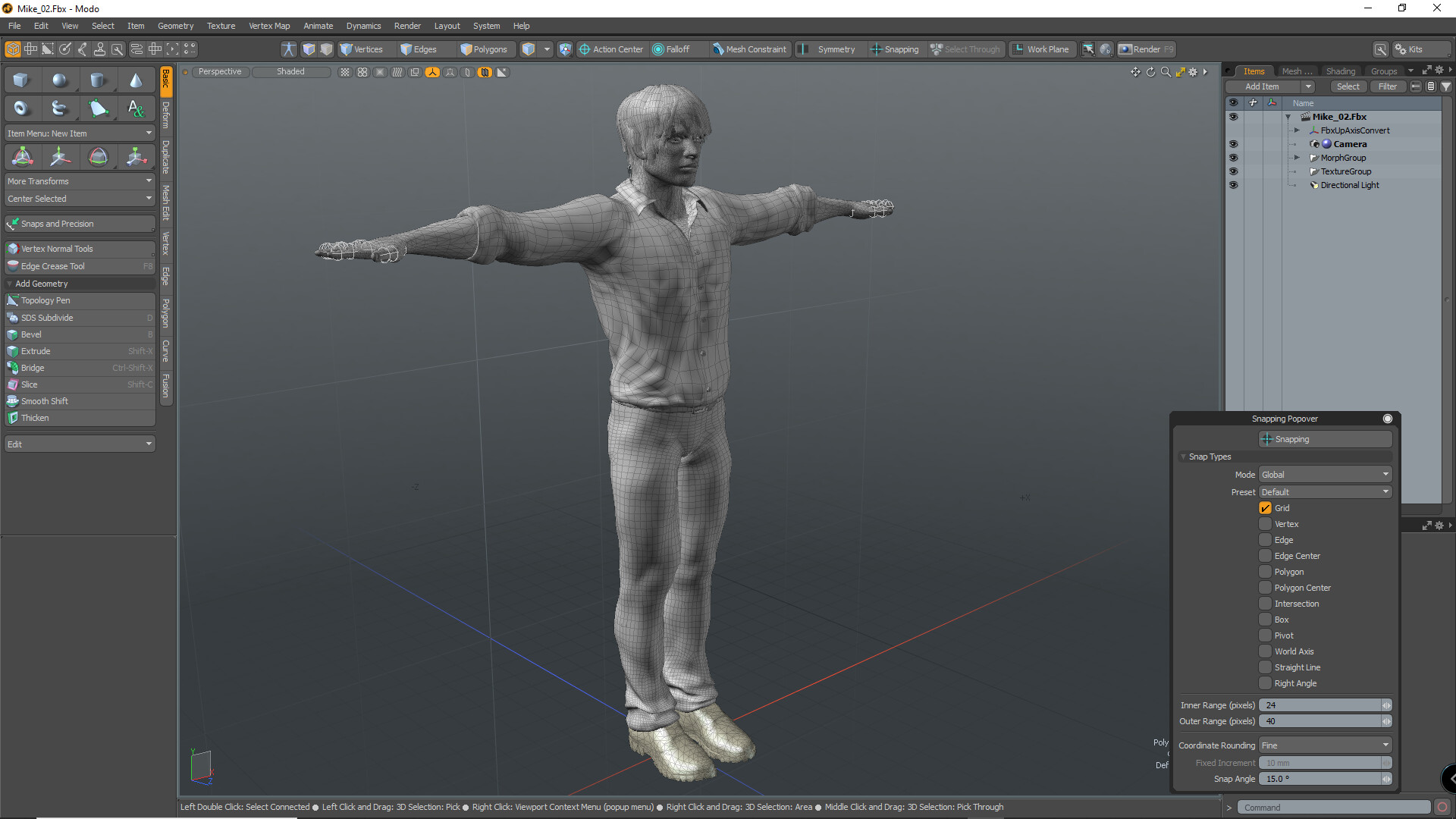Open the Mode dropdown set to Global
Viewport: 1456px width, 819px height.
coord(1324,474)
